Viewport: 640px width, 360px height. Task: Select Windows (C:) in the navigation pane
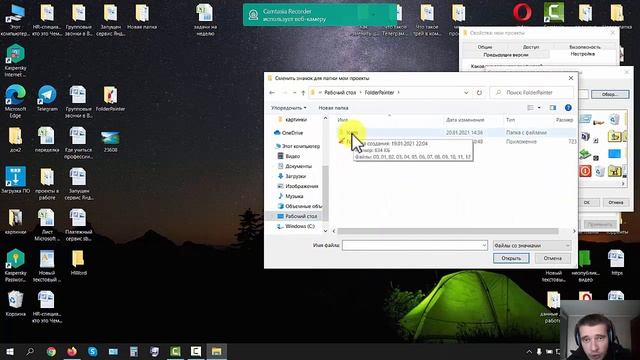300,226
